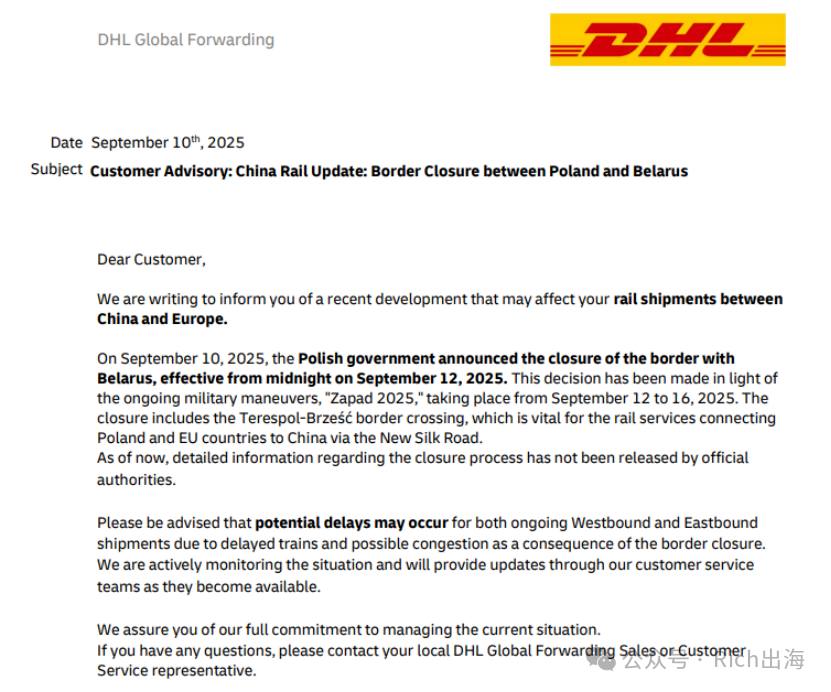This screenshot has width=831, height=692.
Task: Click the Westbound and Eastbound text
Action: pyautogui.click(x=665, y=523)
